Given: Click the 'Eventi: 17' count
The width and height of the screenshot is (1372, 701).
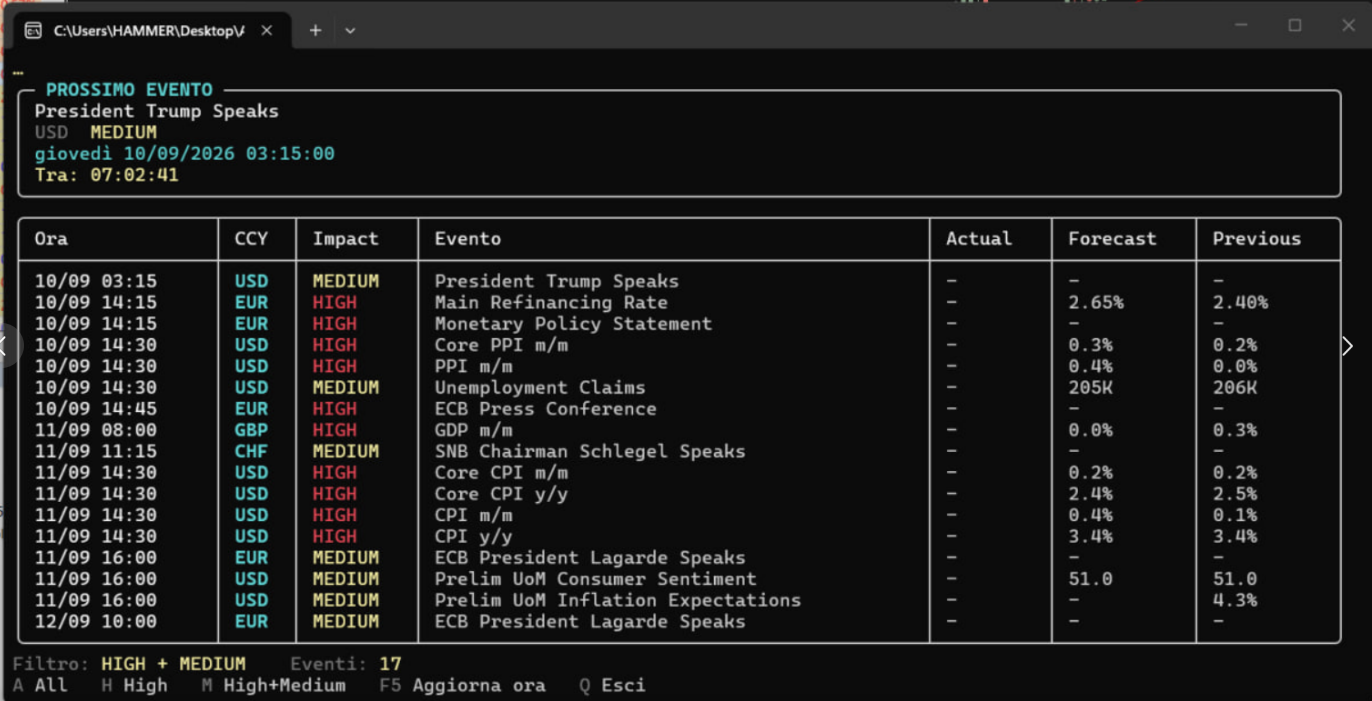Looking at the screenshot, I should 346,664.
